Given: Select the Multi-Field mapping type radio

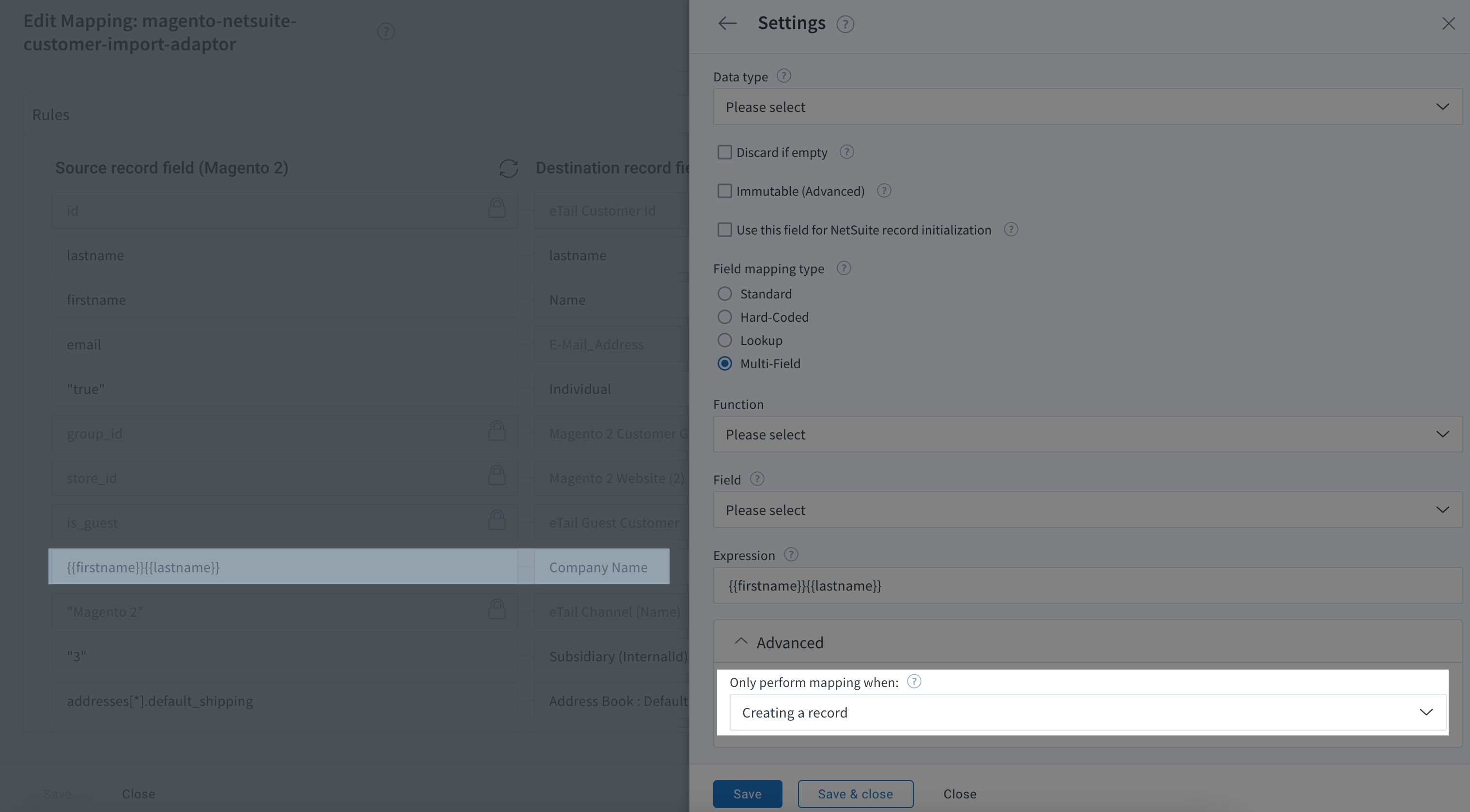Looking at the screenshot, I should coord(724,364).
